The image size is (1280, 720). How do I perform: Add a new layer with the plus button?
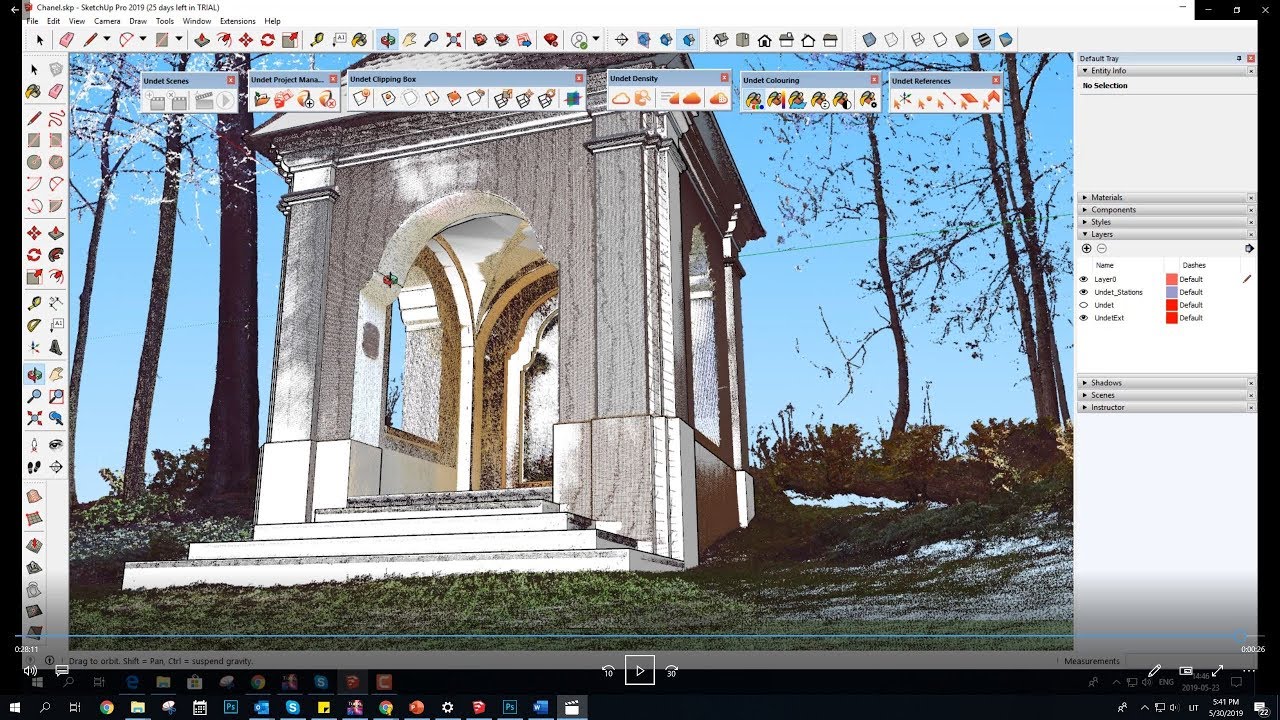click(x=1087, y=248)
